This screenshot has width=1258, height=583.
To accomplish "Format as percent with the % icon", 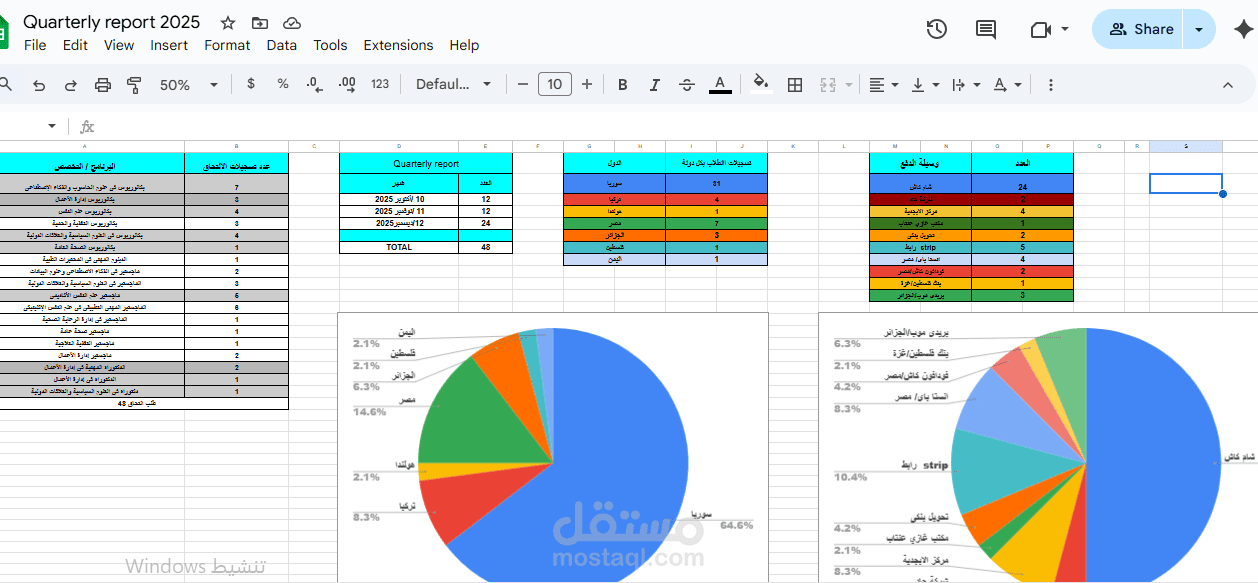I will (x=283, y=84).
